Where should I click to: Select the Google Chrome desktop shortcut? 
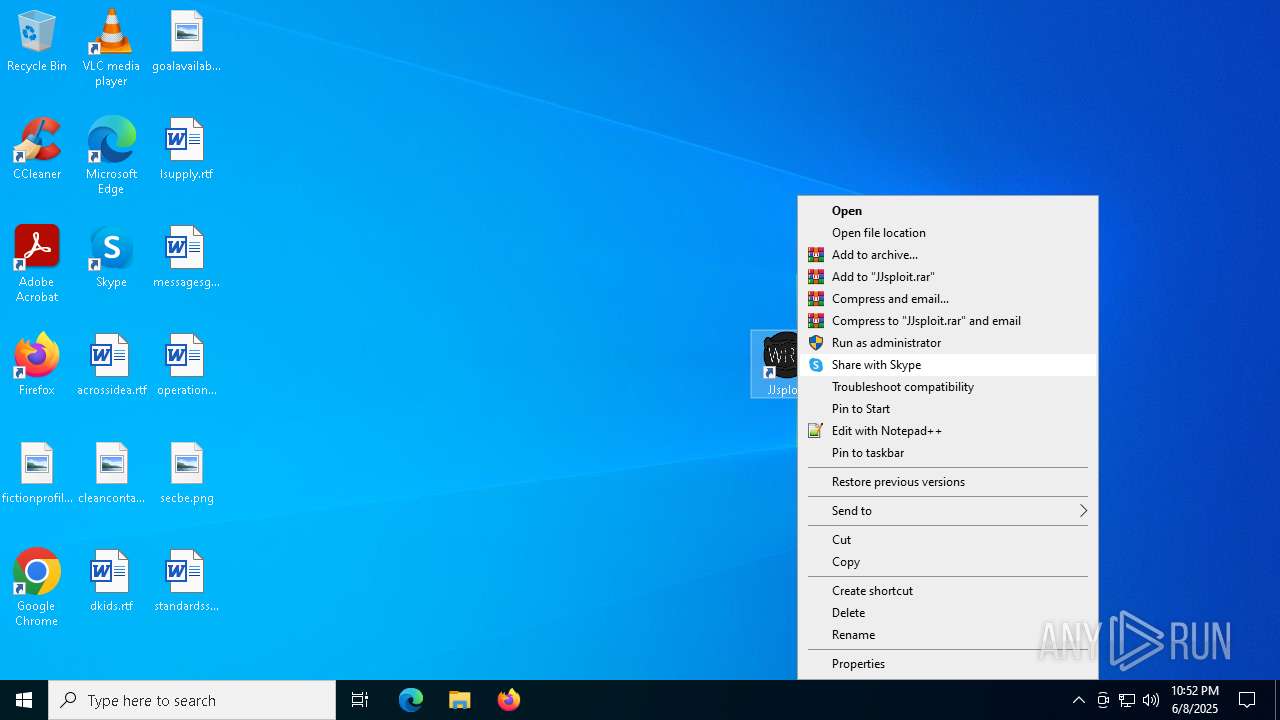pyautogui.click(x=37, y=588)
